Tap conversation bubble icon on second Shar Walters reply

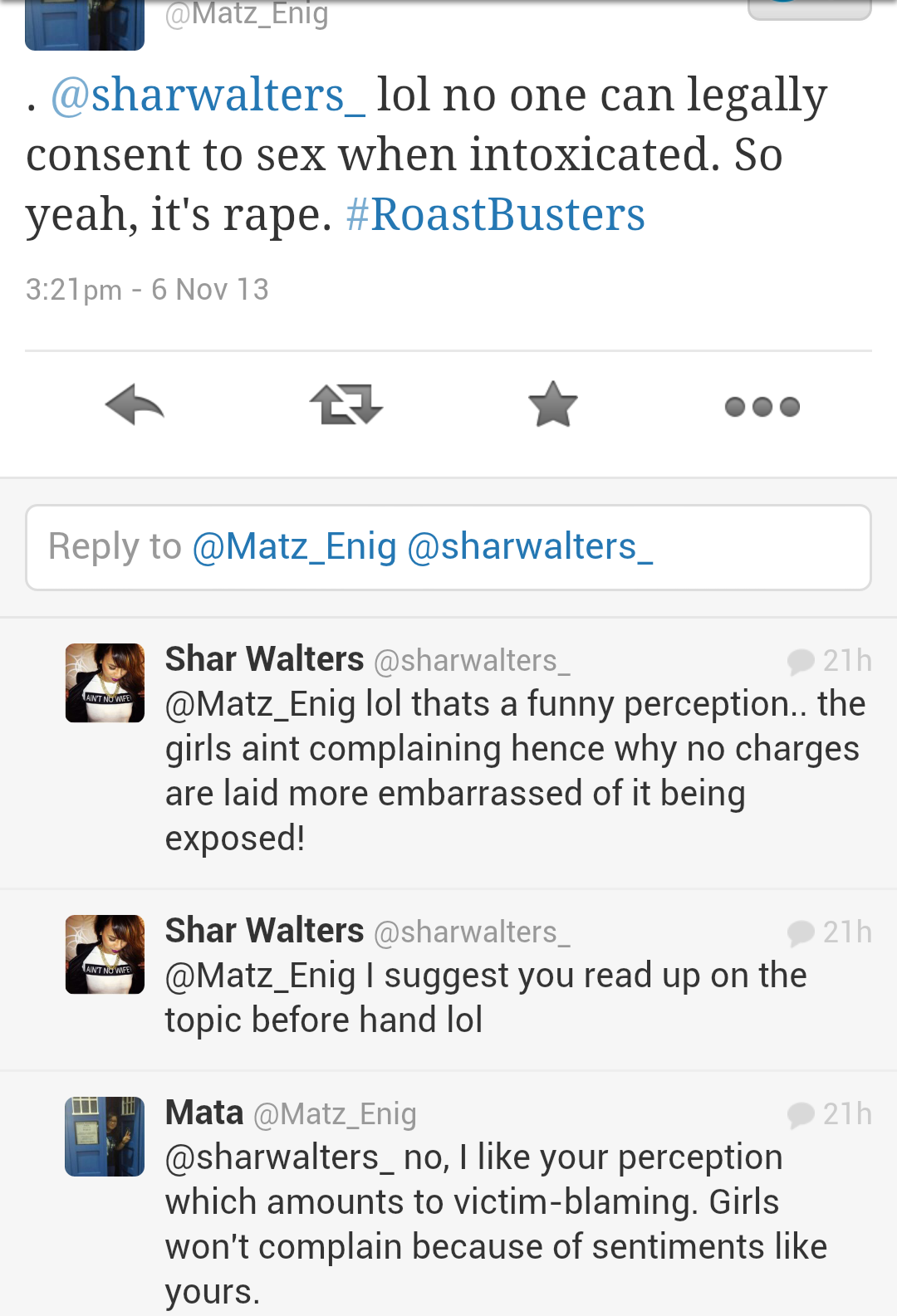pyautogui.click(x=801, y=932)
